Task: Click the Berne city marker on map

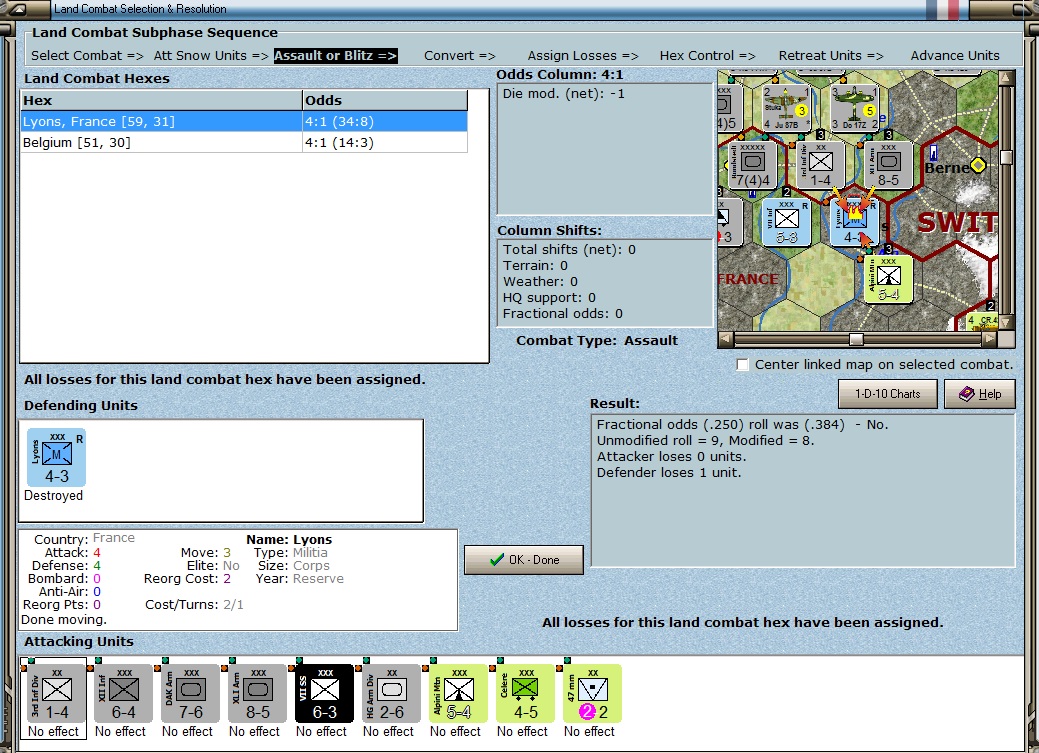Action: [x=978, y=165]
